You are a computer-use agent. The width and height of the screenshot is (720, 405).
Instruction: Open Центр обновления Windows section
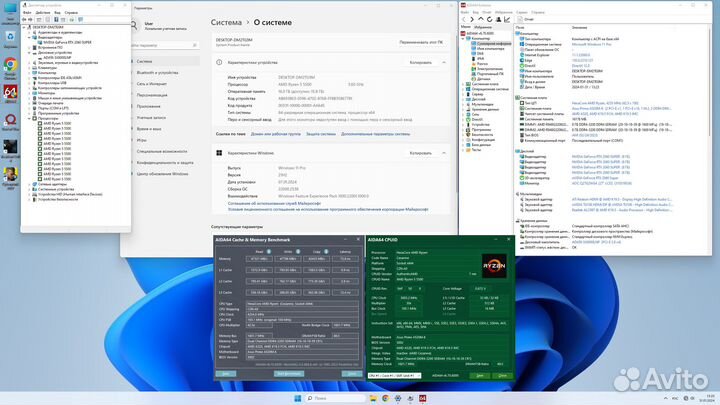163,174
